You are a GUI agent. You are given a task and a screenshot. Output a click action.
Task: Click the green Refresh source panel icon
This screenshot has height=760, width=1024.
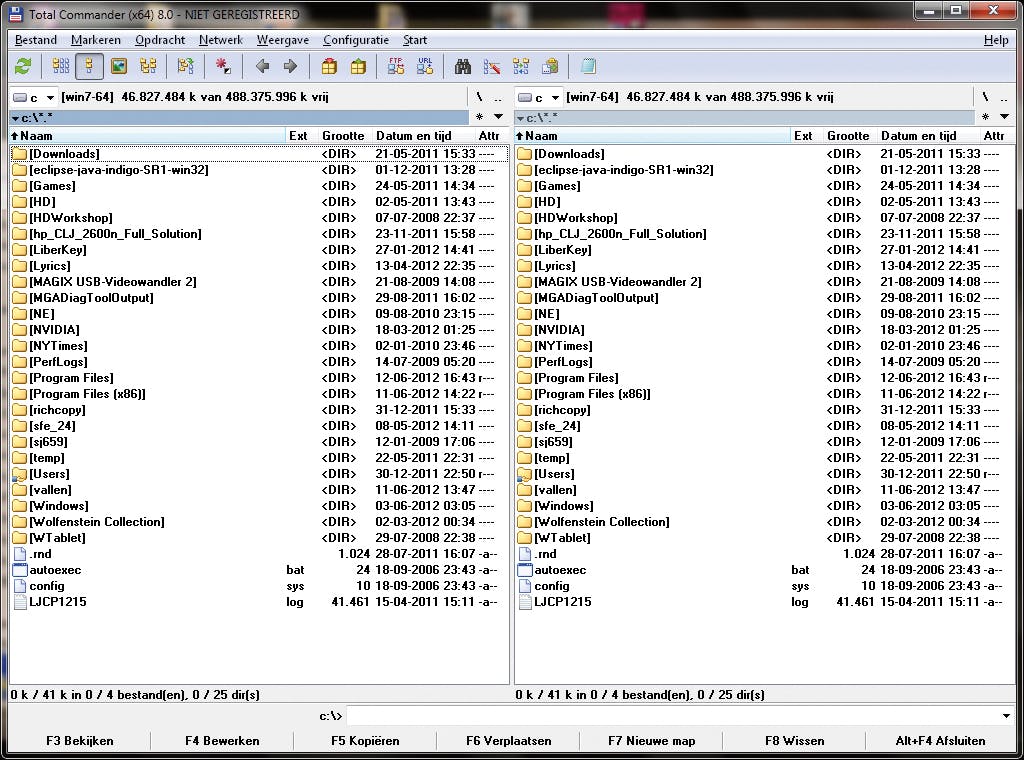(24, 66)
